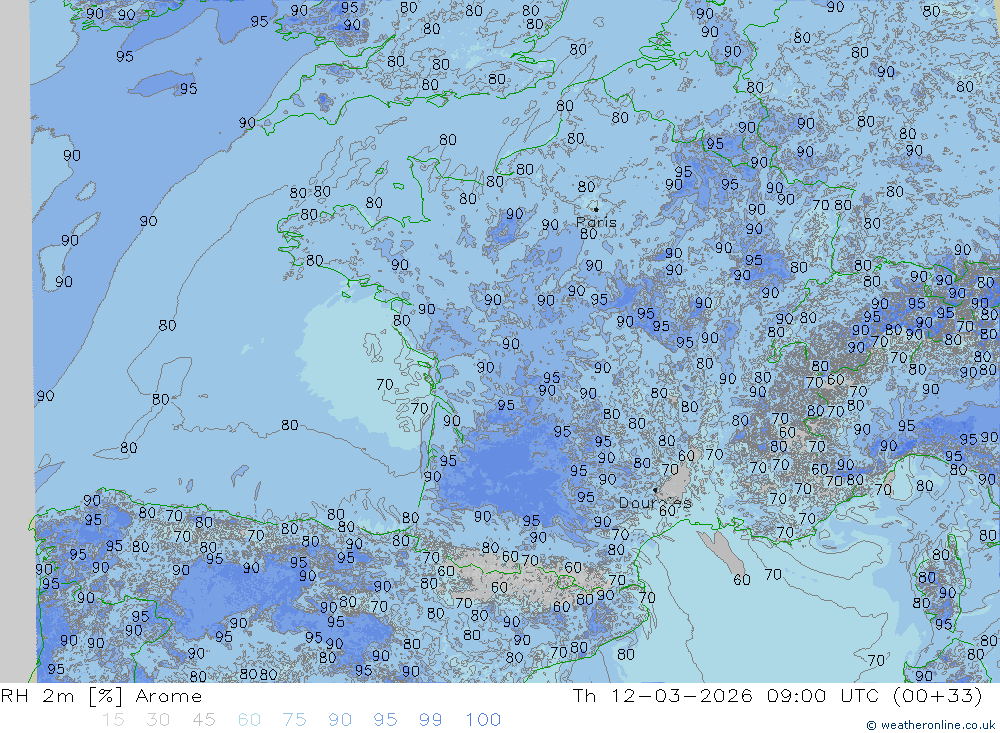
Task: Select legend value 15
Action: pyautogui.click(x=114, y=720)
